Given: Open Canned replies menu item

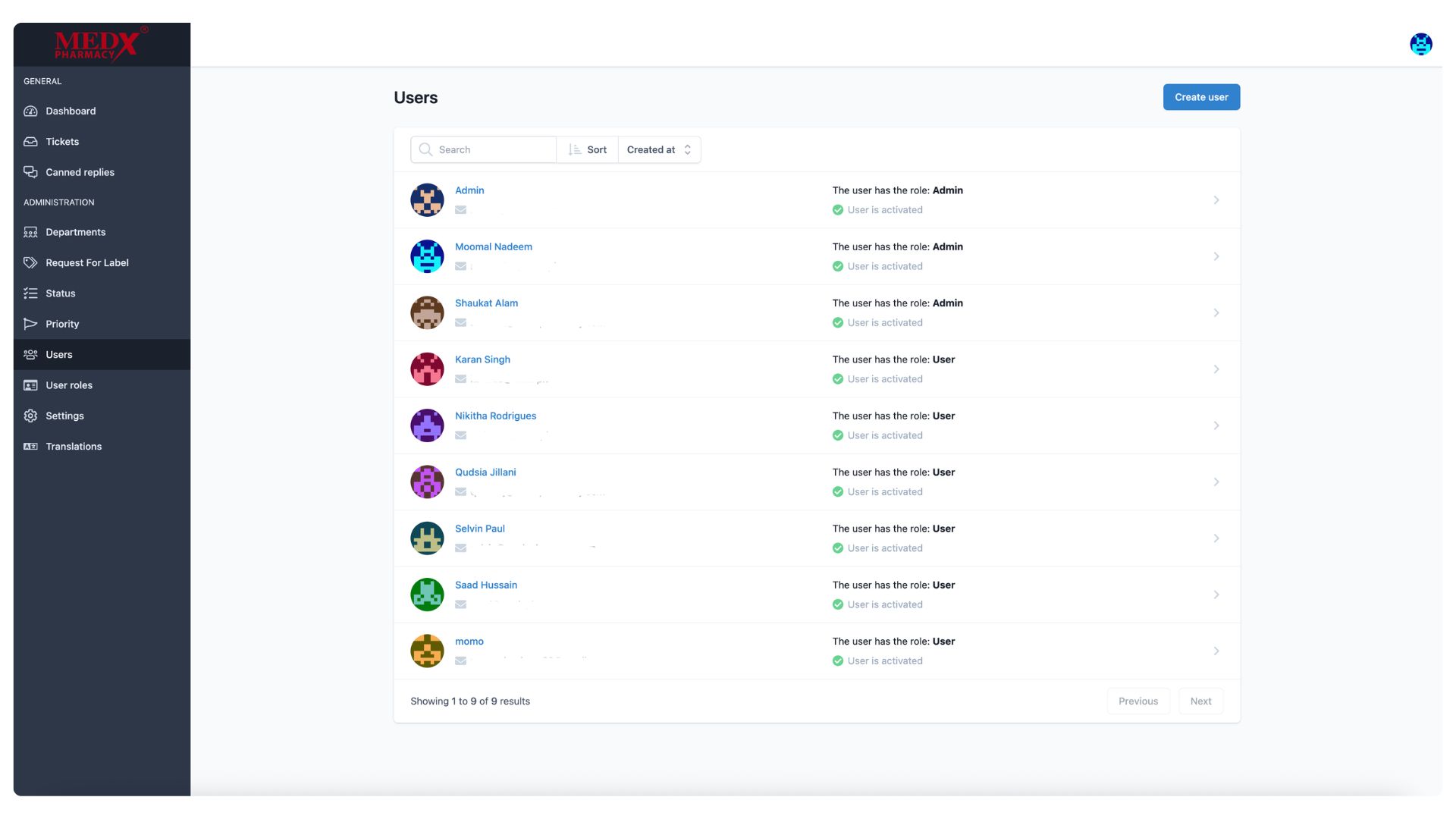Looking at the screenshot, I should click(x=102, y=172).
